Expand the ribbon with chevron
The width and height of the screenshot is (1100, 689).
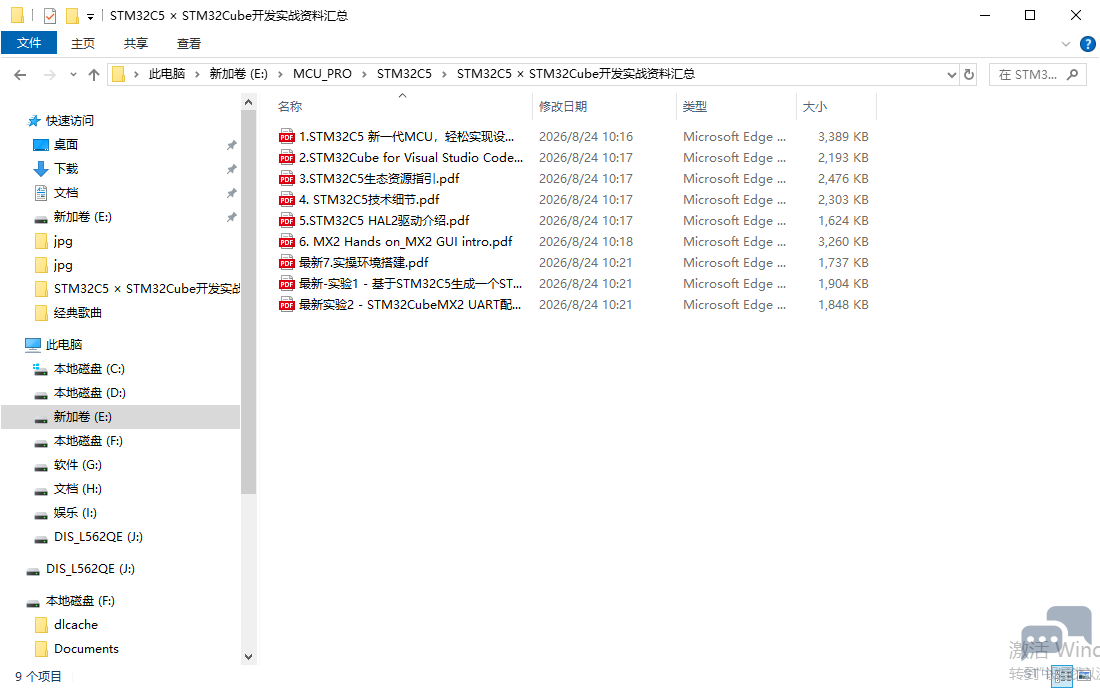coord(1066,44)
